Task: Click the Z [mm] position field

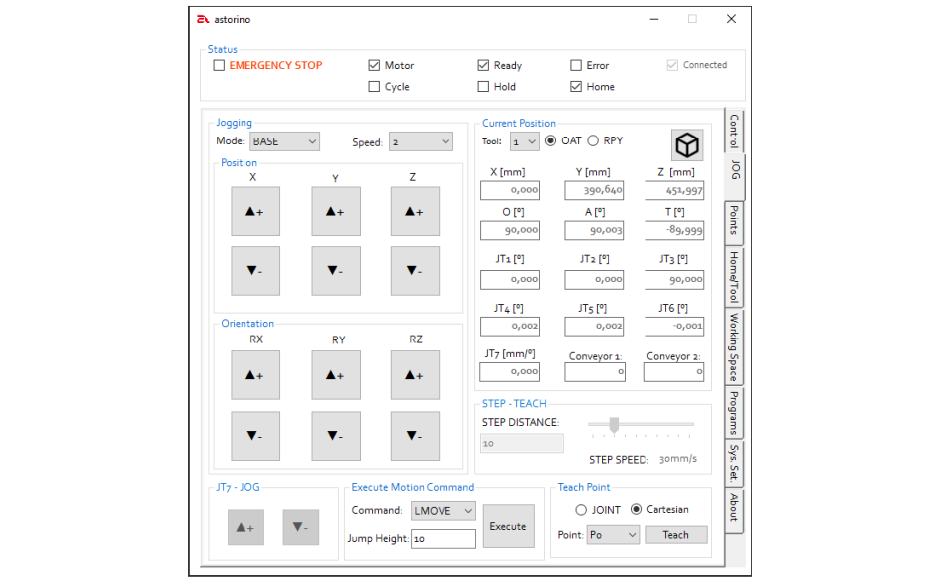Action: tap(674, 191)
